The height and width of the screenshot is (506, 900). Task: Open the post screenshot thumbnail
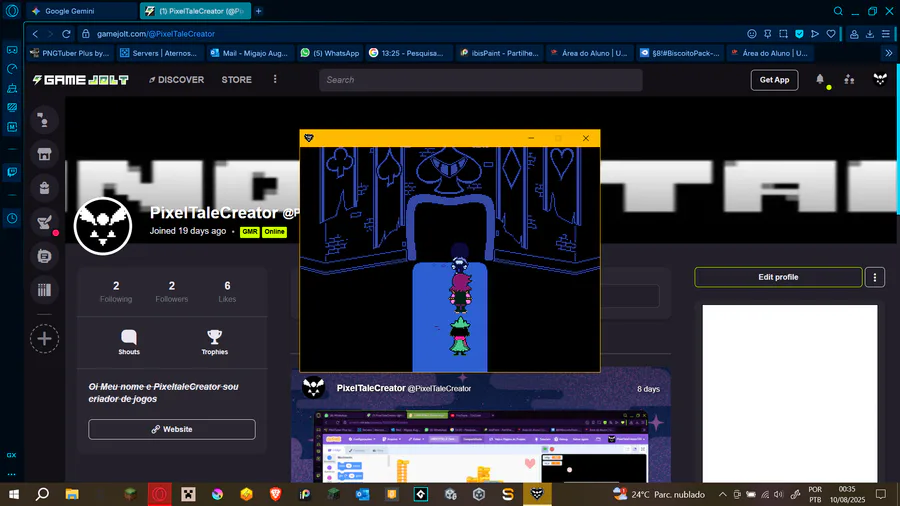coord(481,446)
